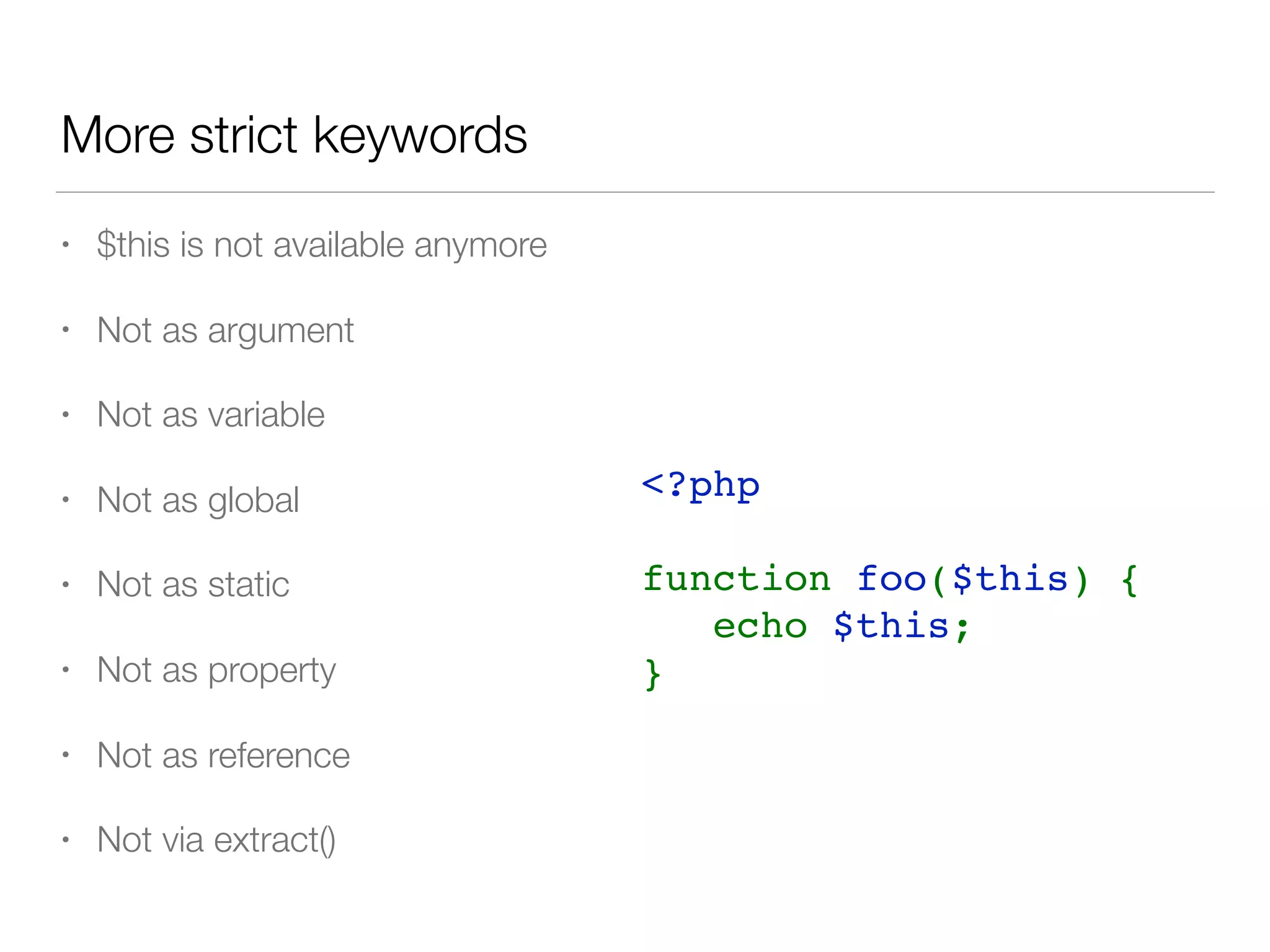Click "$this" in the echo statement
The image size is (1270, 952).
[x=891, y=627]
